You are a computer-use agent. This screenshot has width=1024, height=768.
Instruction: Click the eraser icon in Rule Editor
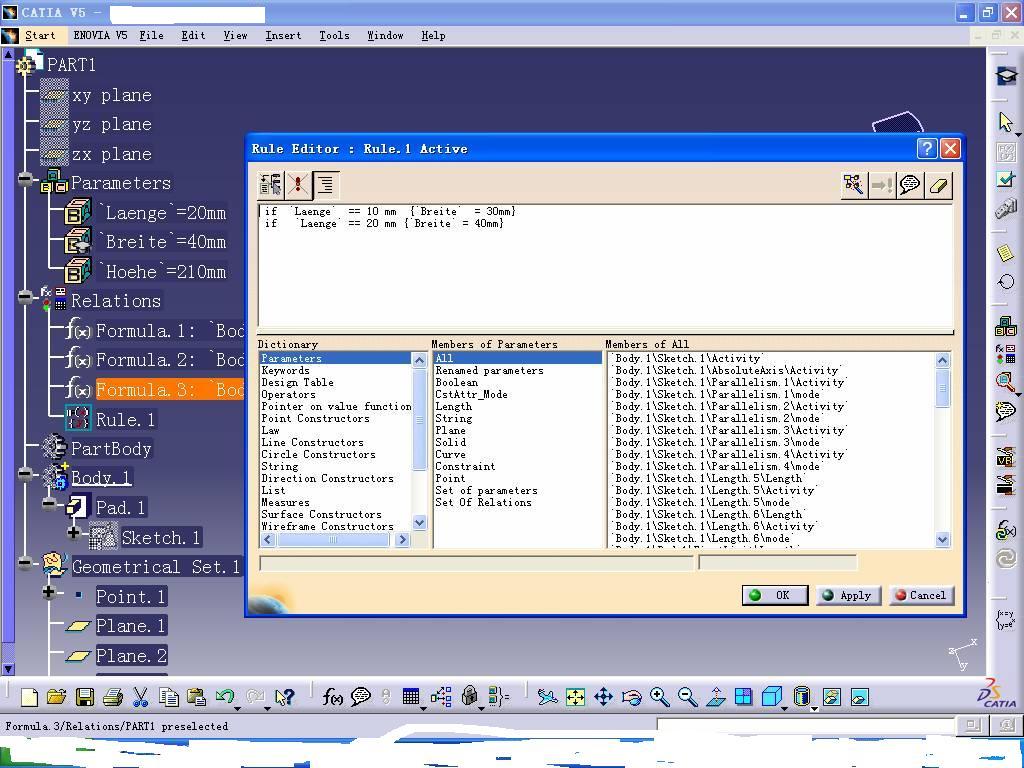click(x=938, y=185)
